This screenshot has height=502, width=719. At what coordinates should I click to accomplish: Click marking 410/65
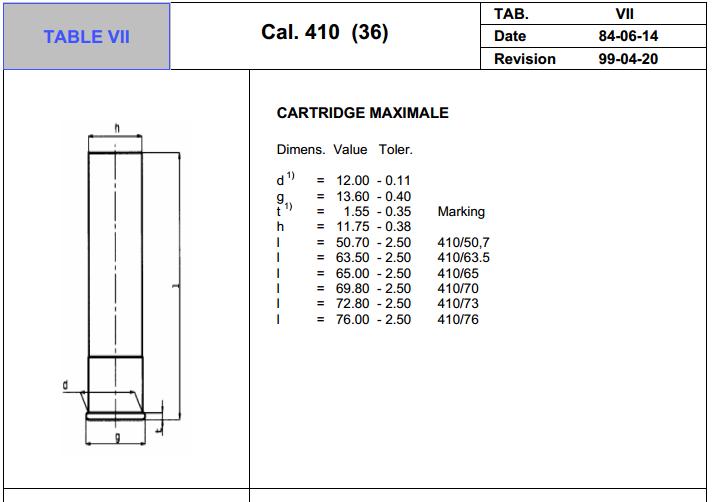458,273
